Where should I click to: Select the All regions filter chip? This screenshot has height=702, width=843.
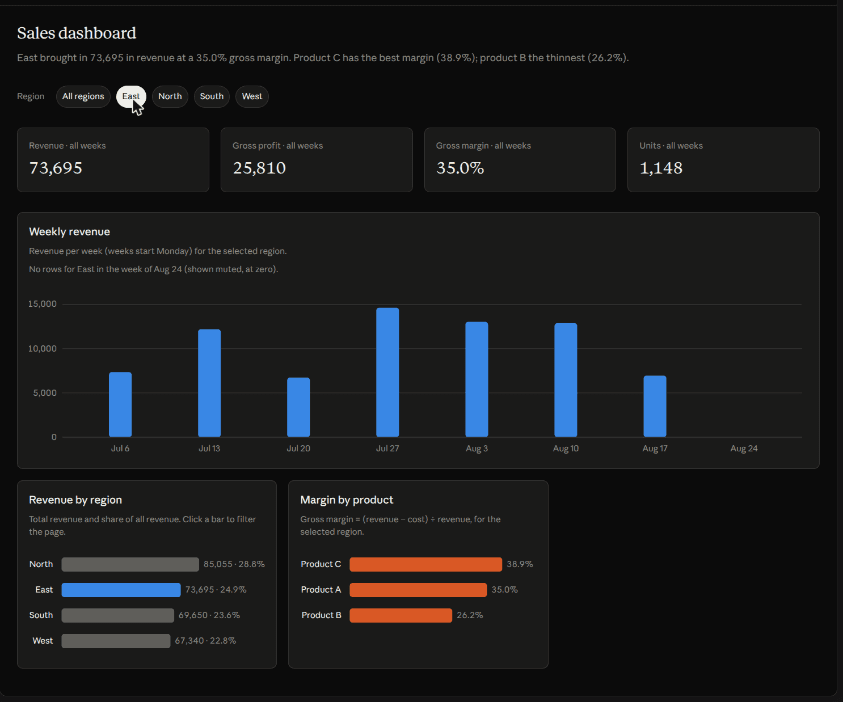click(83, 96)
